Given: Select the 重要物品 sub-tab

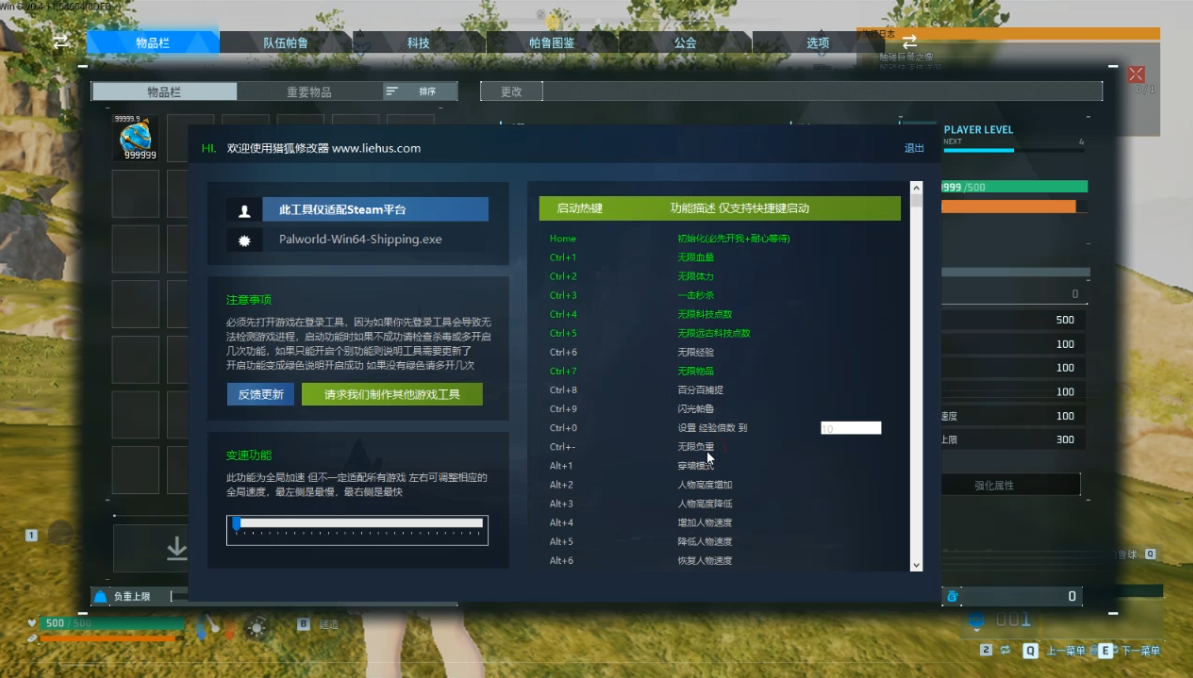Looking at the screenshot, I should pyautogui.click(x=309, y=91).
